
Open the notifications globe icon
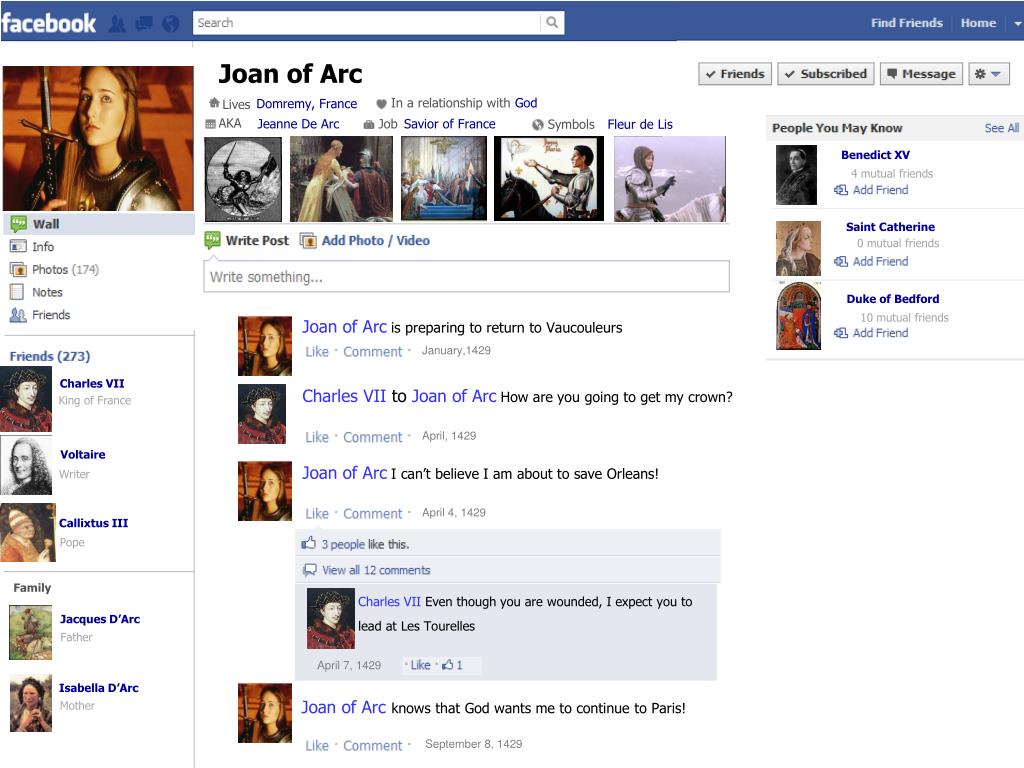click(170, 24)
